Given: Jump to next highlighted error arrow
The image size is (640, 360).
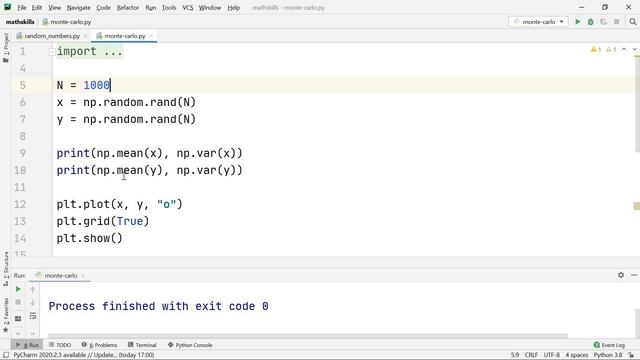Looking at the screenshot, I should point(634,49).
